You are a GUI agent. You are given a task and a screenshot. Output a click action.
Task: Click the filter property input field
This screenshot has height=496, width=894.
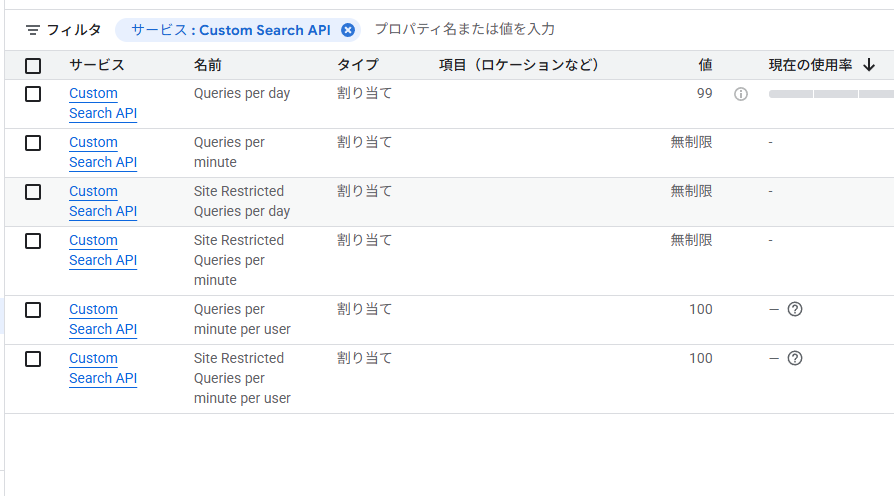(x=465, y=30)
